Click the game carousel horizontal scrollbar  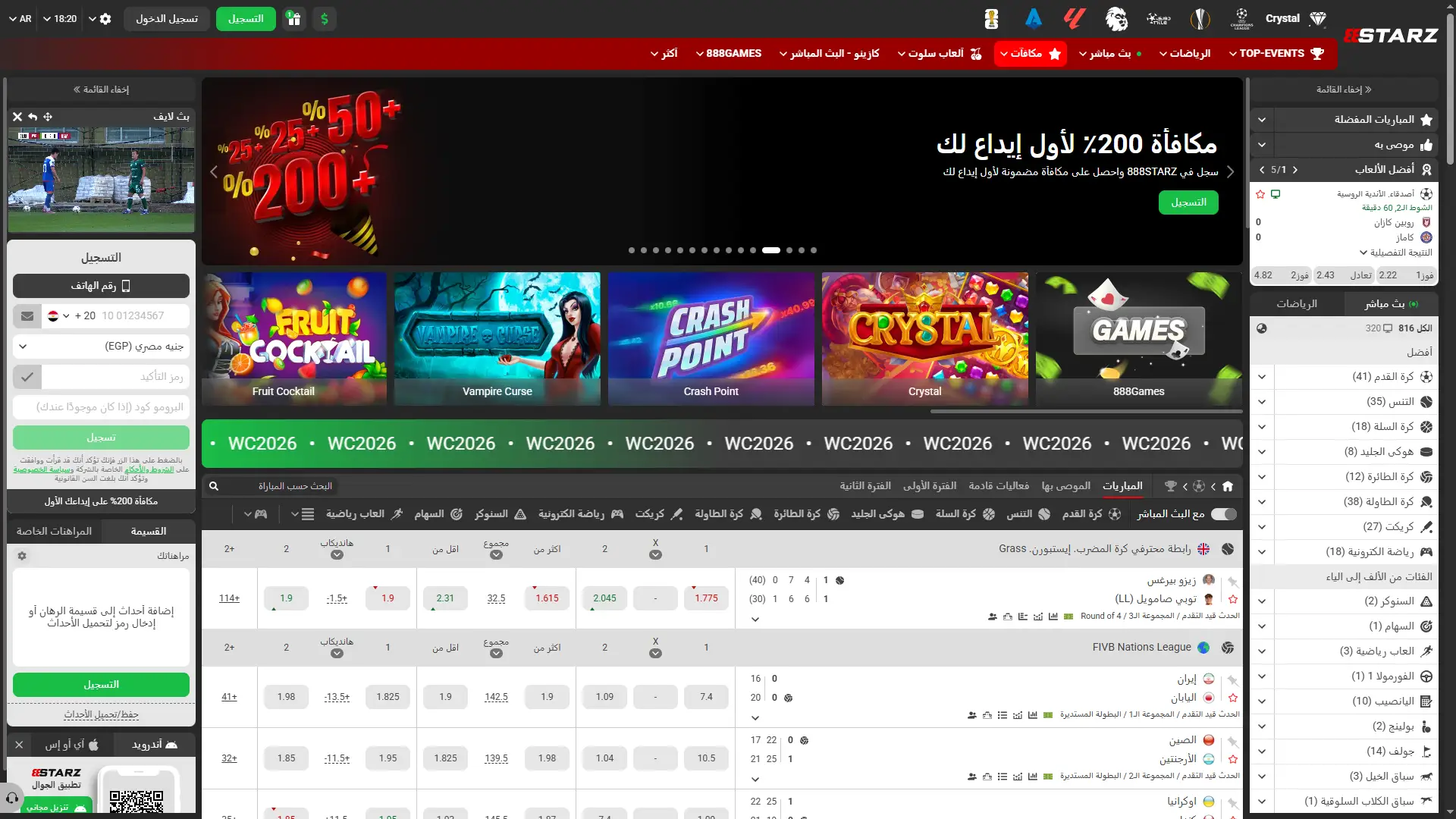(1085, 412)
